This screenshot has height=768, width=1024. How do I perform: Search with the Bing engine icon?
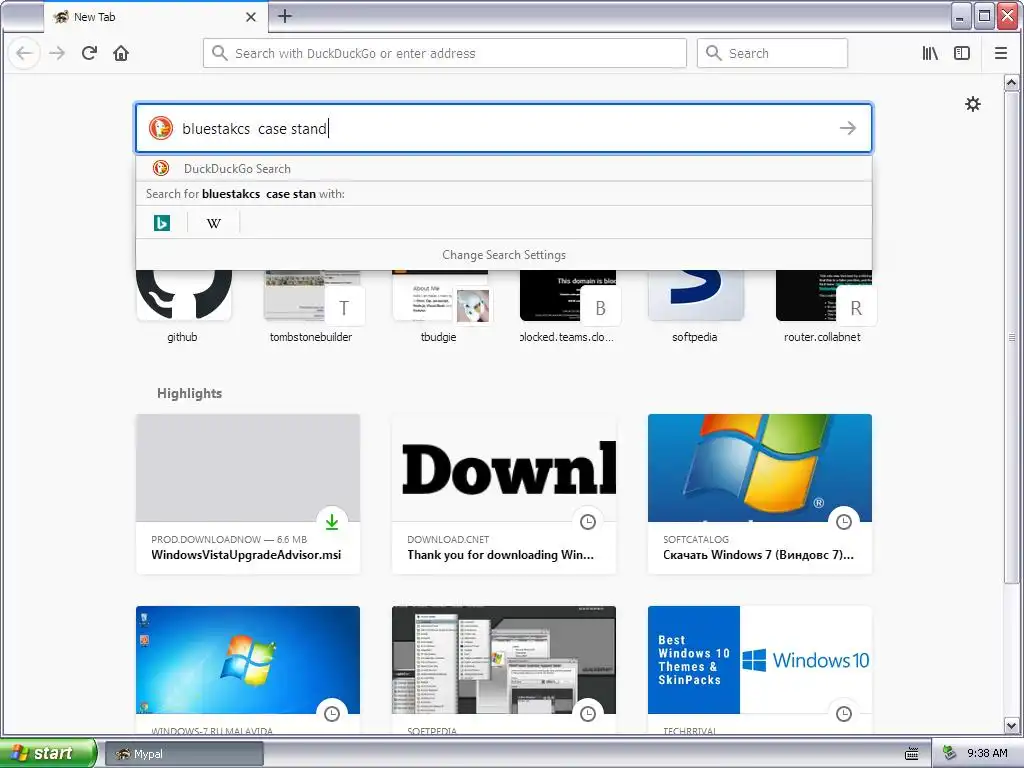(x=161, y=223)
